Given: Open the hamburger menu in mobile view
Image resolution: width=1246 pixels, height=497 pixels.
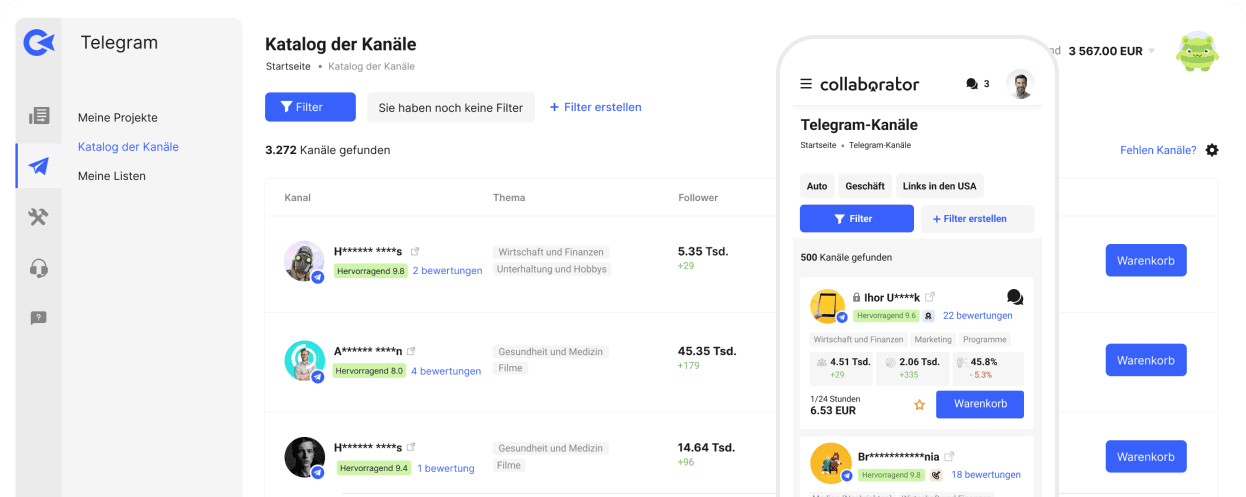Looking at the screenshot, I should pos(806,84).
